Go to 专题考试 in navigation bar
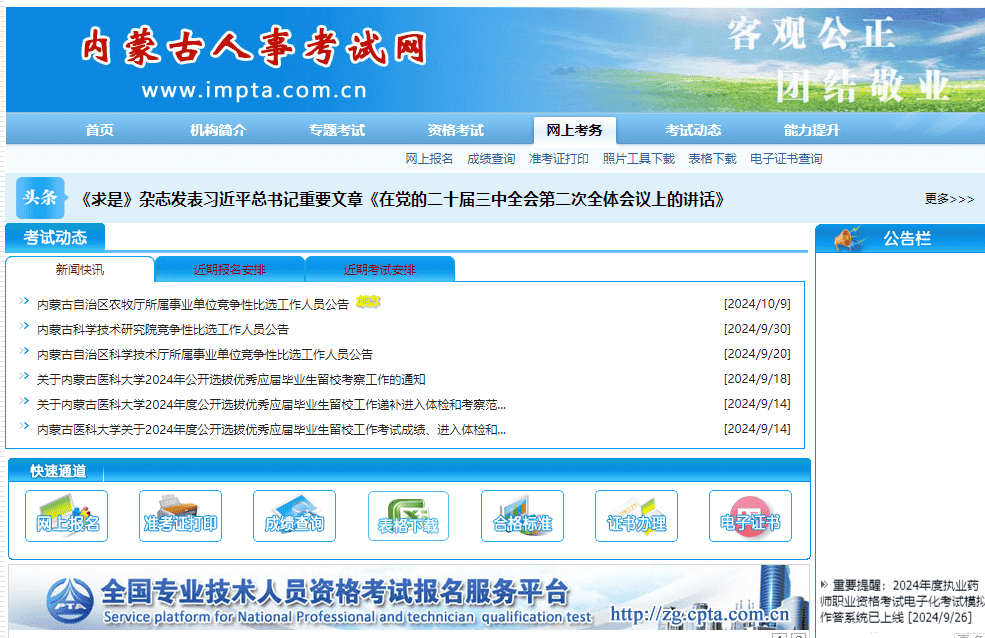 point(337,130)
